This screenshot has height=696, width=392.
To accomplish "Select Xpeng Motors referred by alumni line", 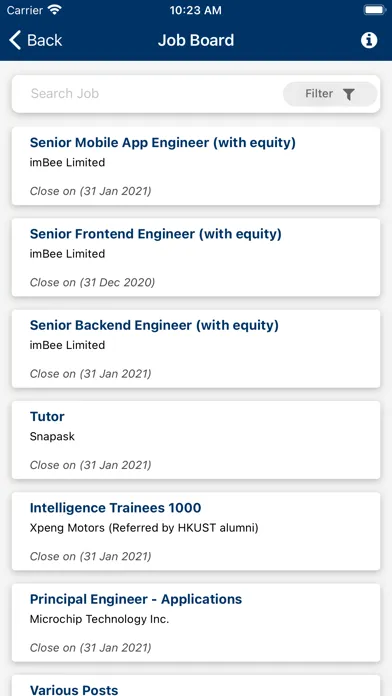I will [x=144, y=528].
